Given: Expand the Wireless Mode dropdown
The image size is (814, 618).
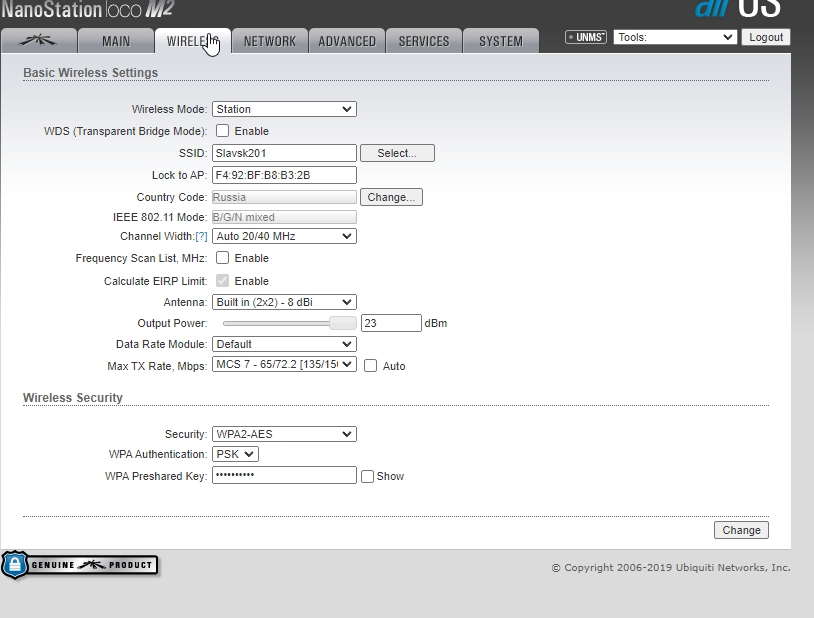Looking at the screenshot, I should 284,109.
